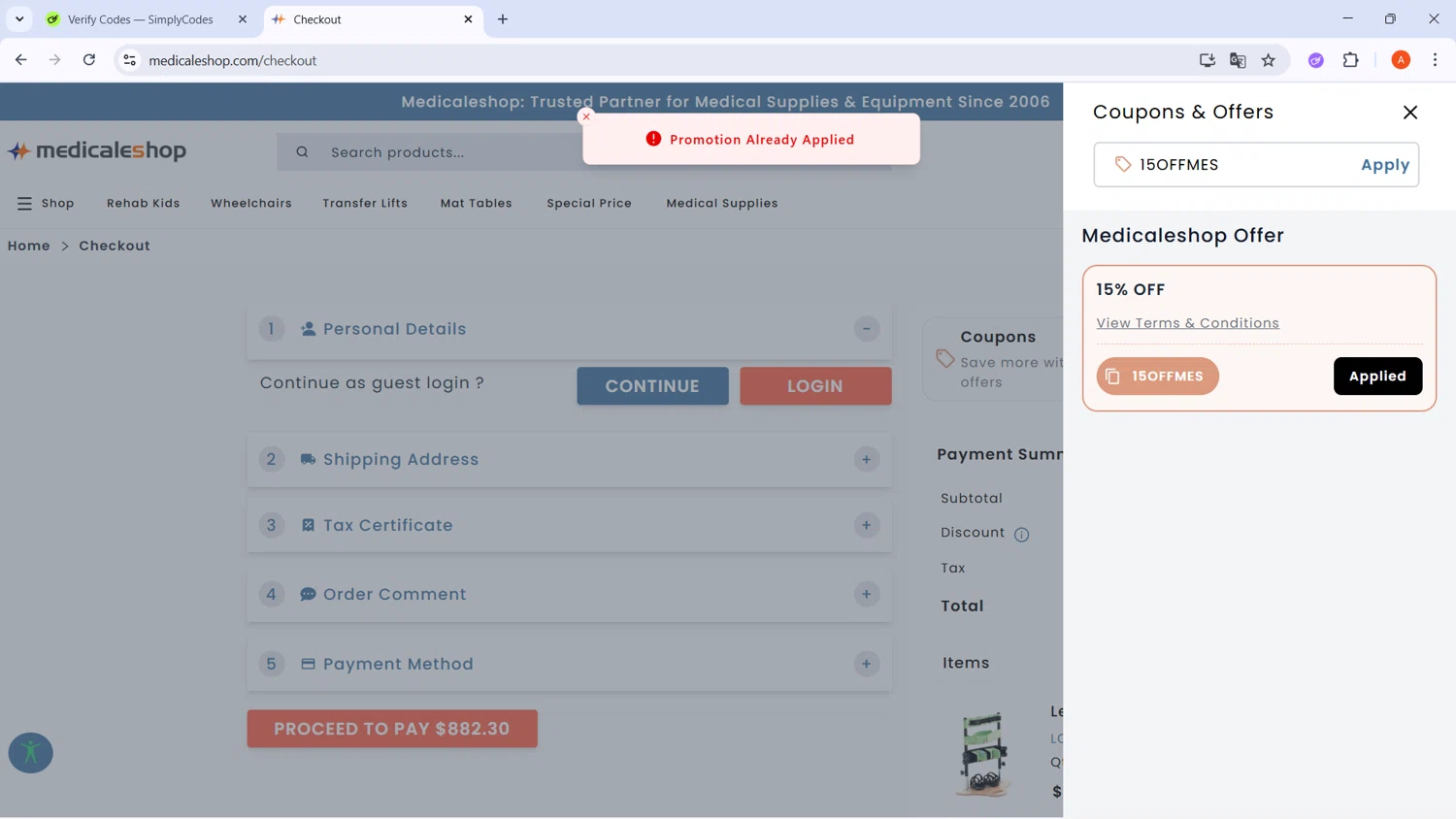Image resolution: width=1456 pixels, height=819 pixels.
Task: Click the Checkout breadcrumb text
Action: (x=115, y=246)
